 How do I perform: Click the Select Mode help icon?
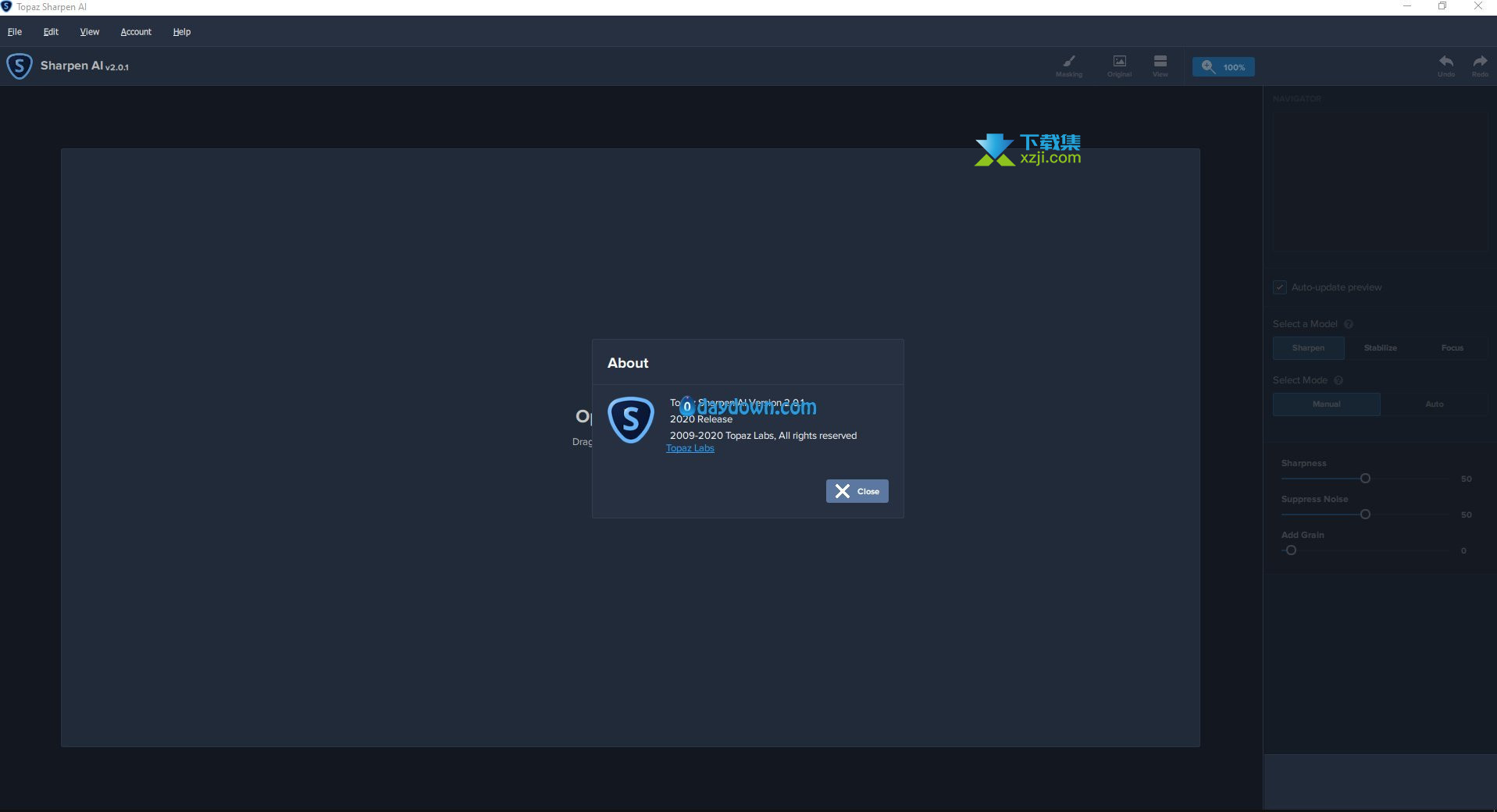pyautogui.click(x=1338, y=380)
